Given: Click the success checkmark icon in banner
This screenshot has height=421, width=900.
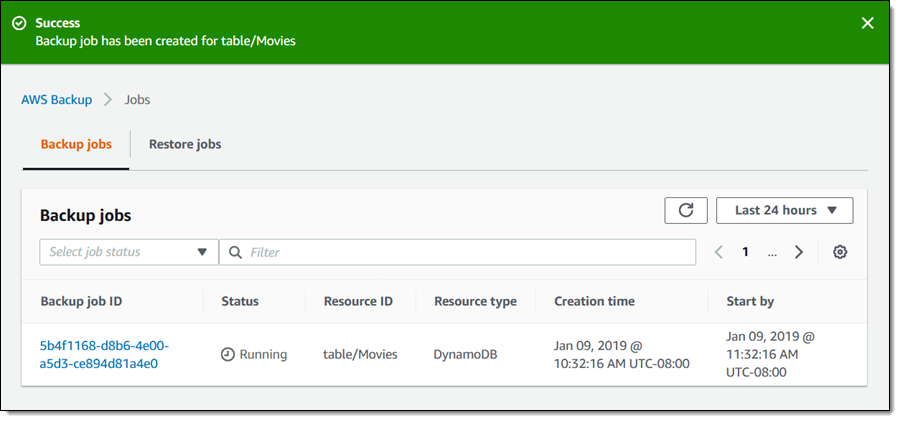Looking at the screenshot, I should [x=19, y=23].
